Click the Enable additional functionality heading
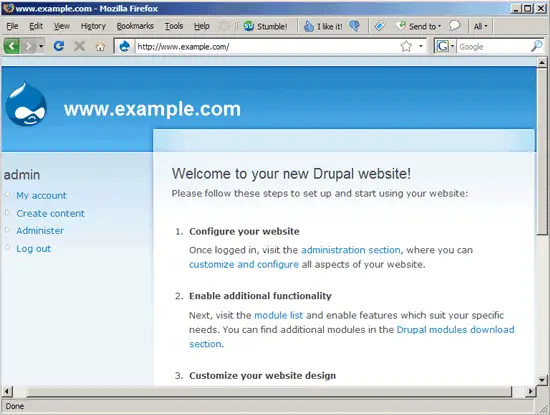The image size is (550, 415). [260, 296]
